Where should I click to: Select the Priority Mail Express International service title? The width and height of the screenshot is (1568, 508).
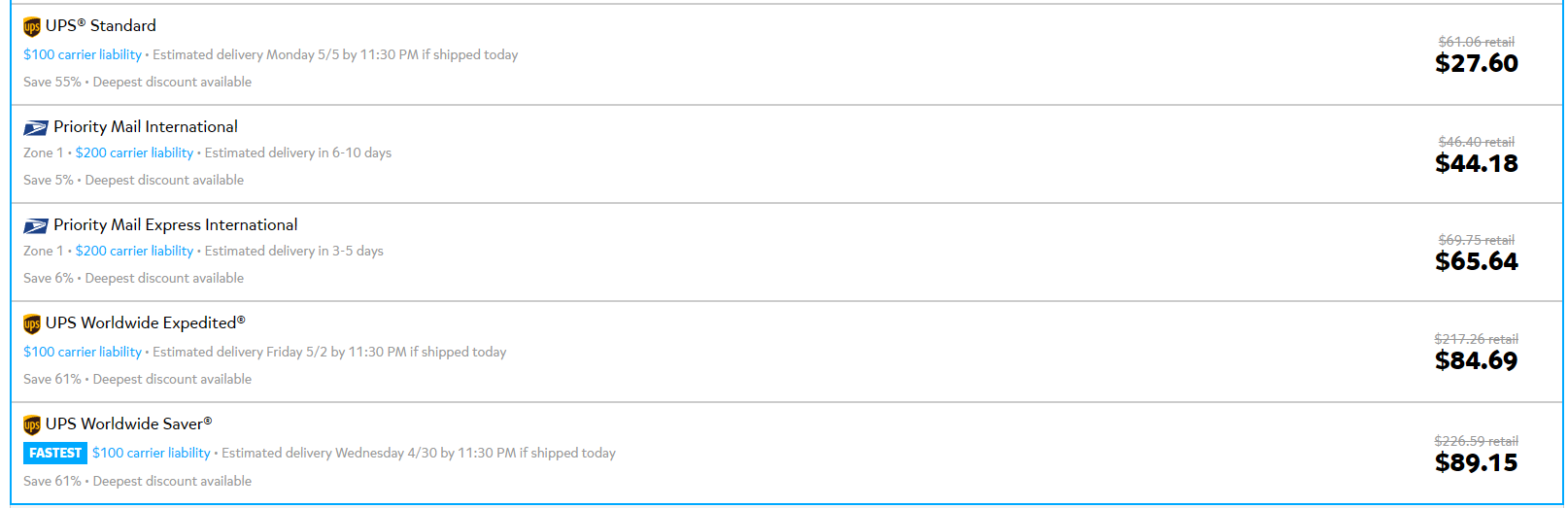click(176, 224)
